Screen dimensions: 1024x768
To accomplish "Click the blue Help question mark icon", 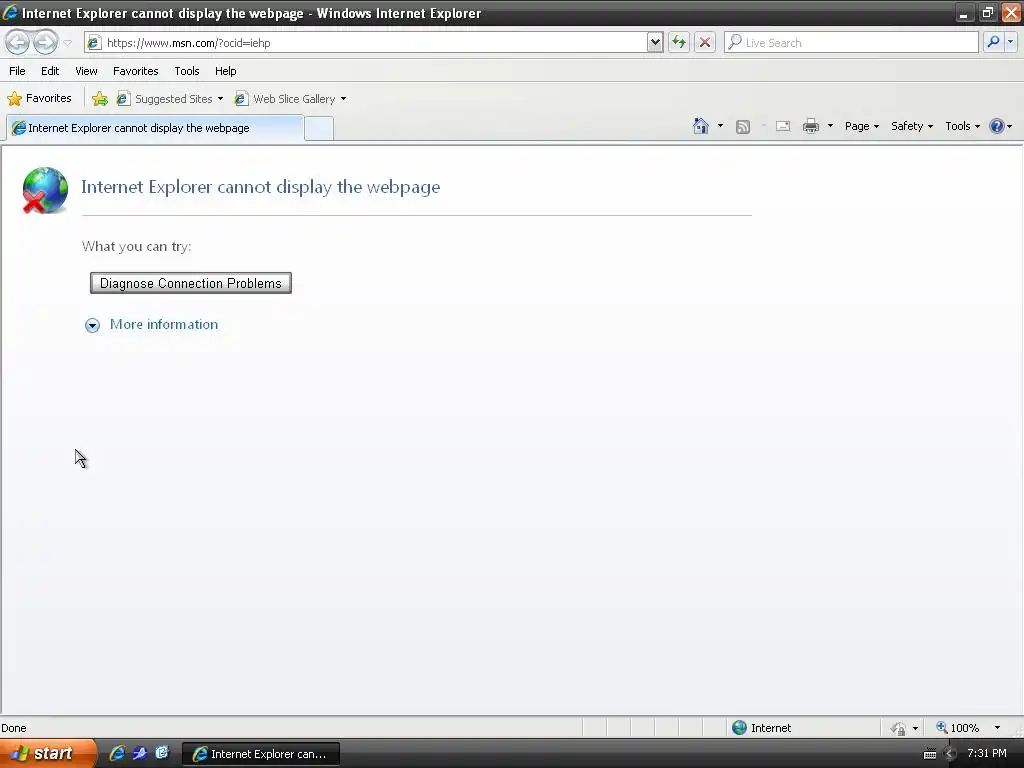I will coord(997,126).
